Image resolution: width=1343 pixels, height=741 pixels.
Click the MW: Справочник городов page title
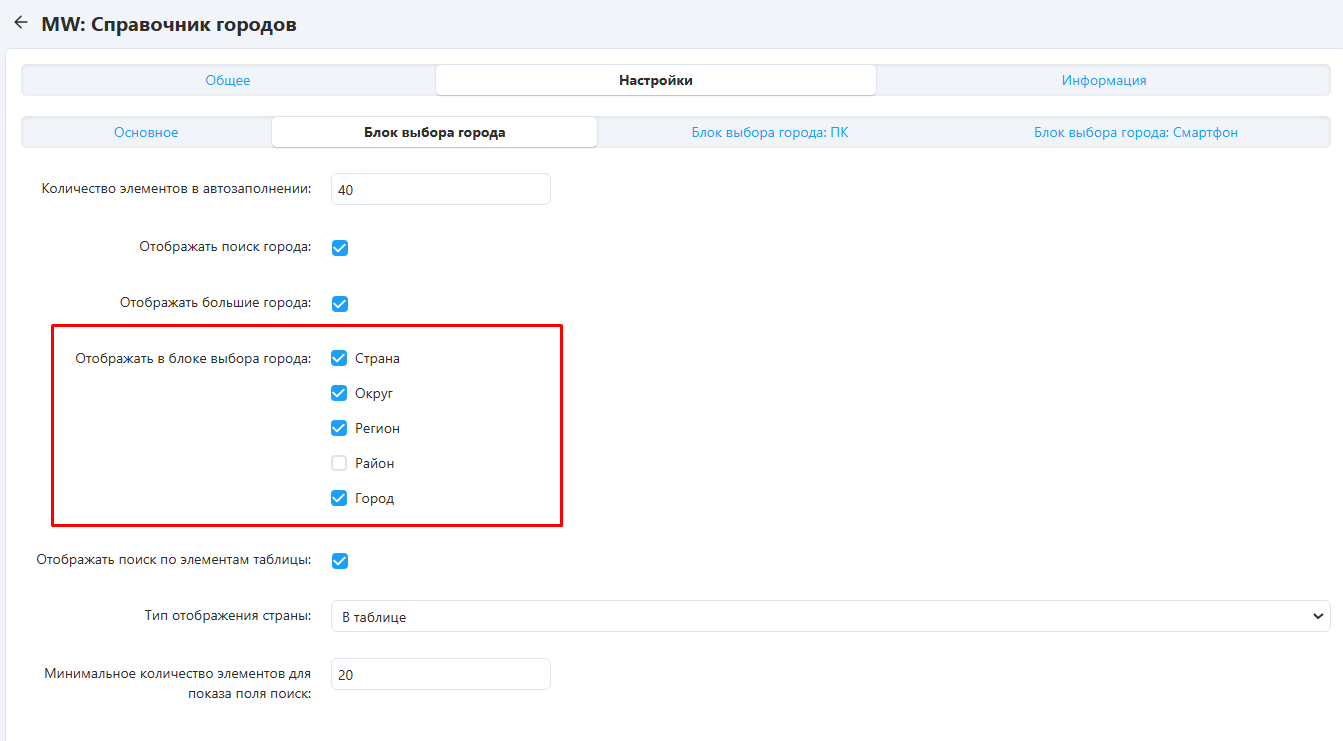[x=168, y=24]
